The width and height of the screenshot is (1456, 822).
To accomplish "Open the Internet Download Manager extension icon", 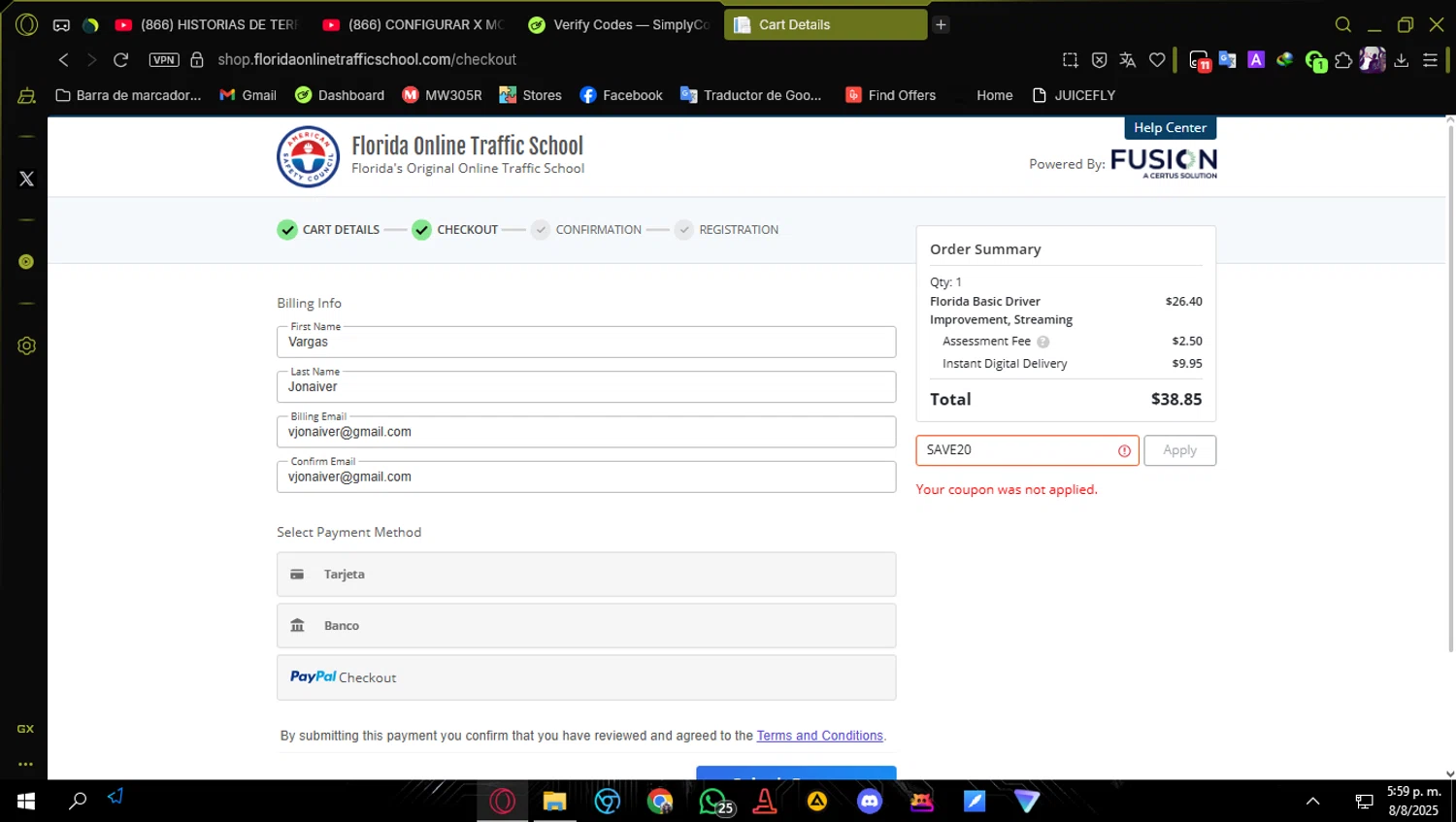I will click(x=1285, y=60).
